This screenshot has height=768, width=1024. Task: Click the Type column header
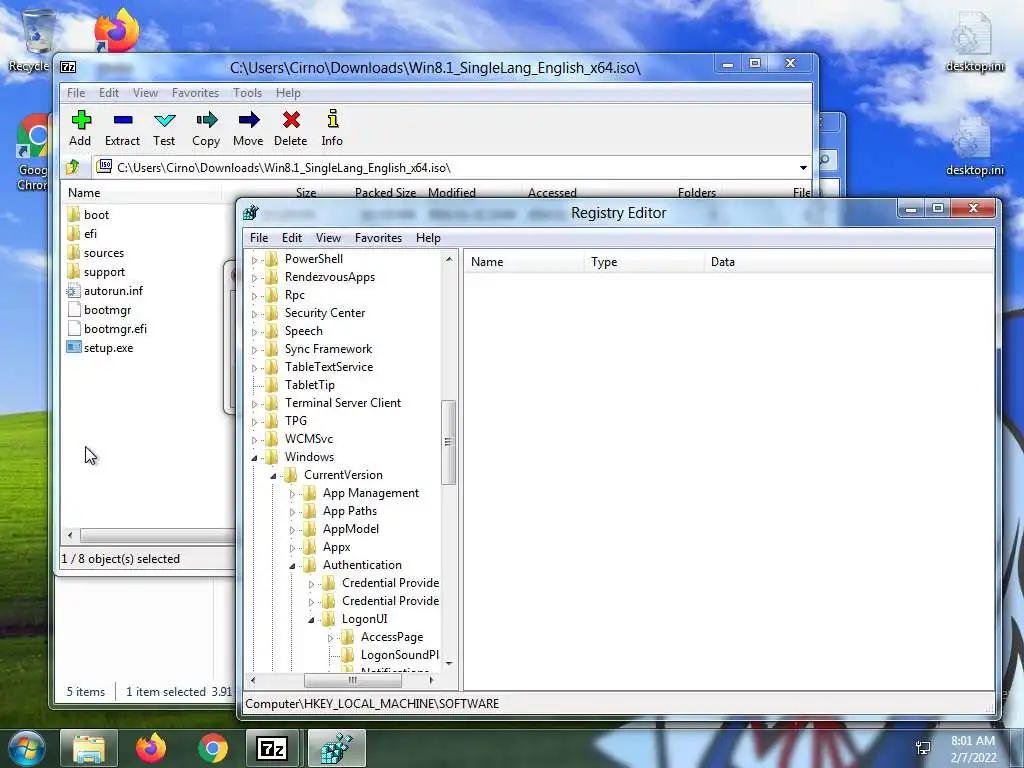(x=644, y=262)
